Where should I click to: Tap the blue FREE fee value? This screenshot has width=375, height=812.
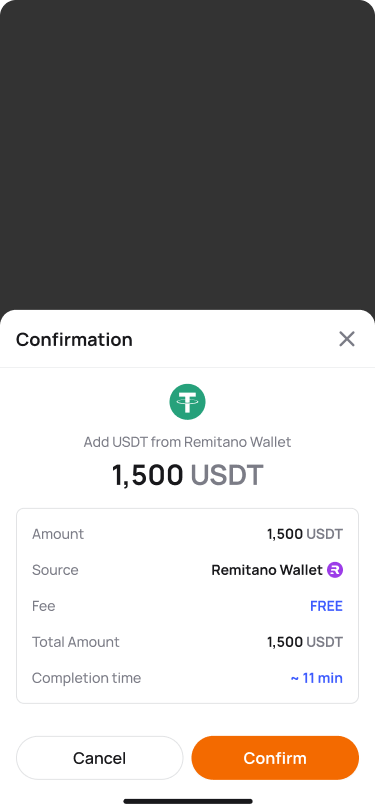click(326, 606)
